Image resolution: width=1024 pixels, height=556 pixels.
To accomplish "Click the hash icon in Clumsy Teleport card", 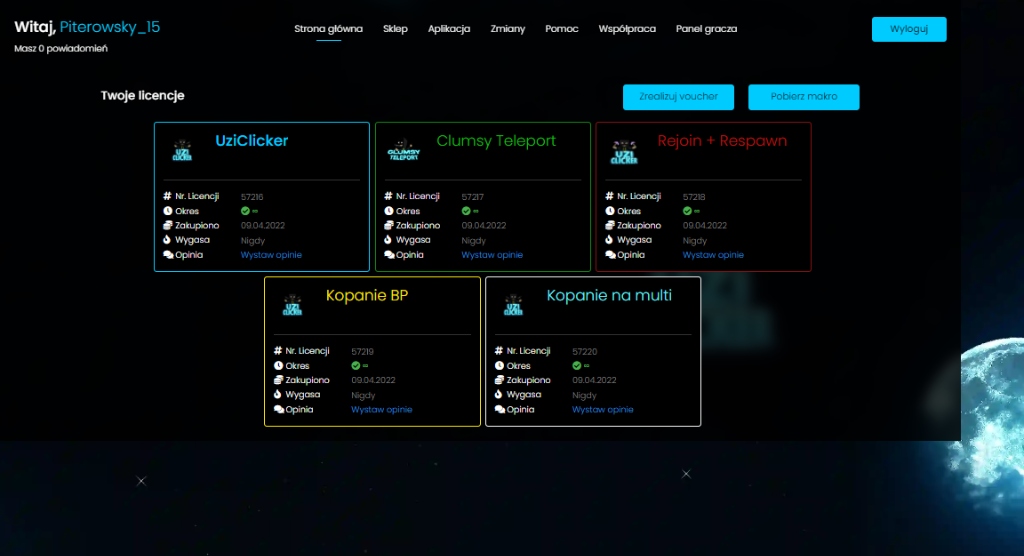I will pyautogui.click(x=388, y=196).
